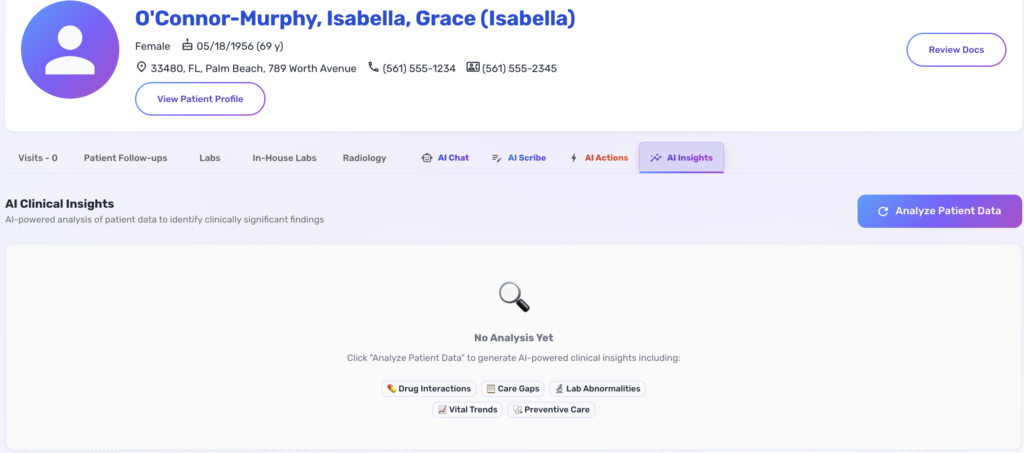Viewport: 1024px width, 453px height.
Task: Open the In-House Labs tab
Action: coord(284,158)
